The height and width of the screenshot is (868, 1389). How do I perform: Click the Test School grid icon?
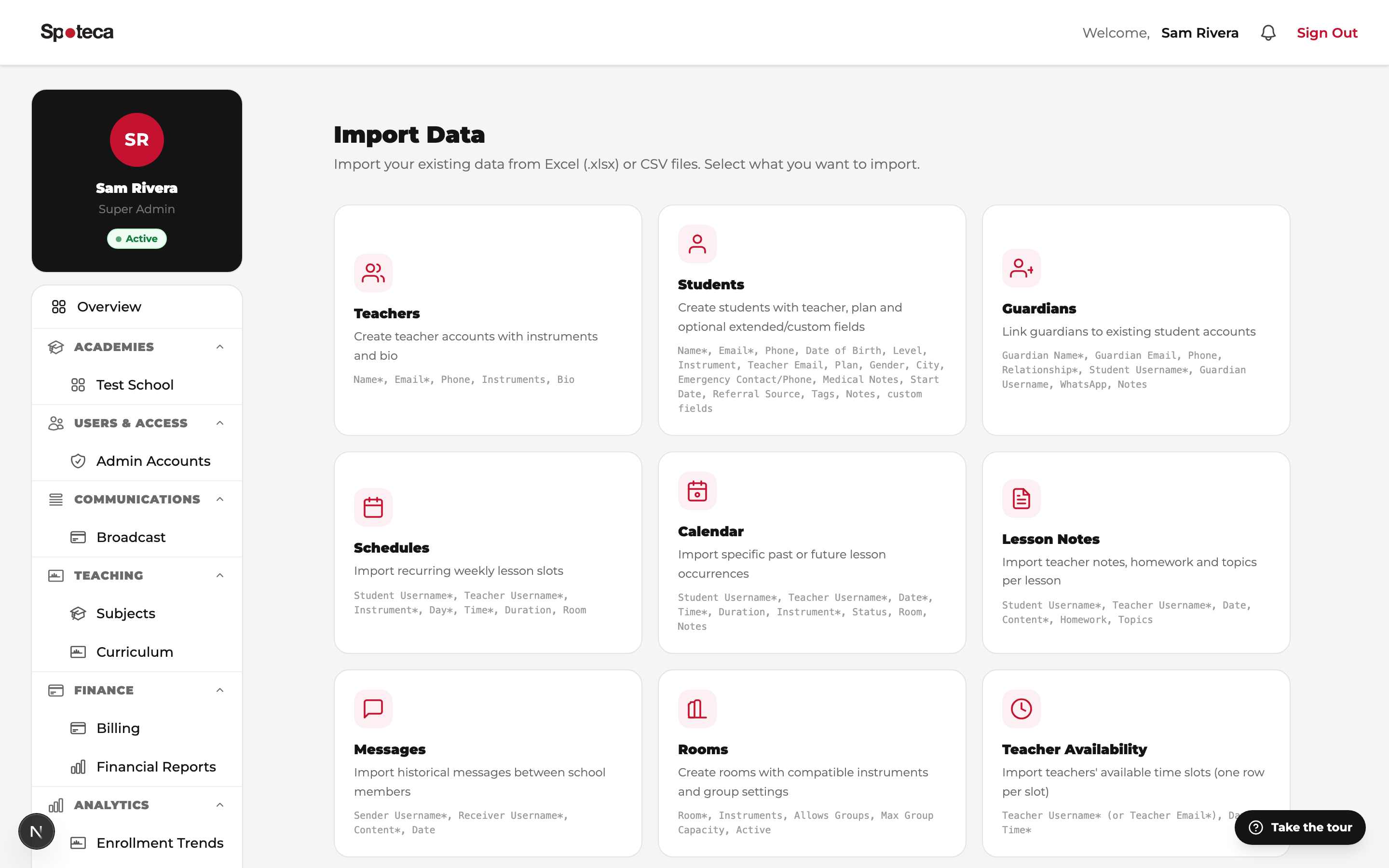[78, 385]
